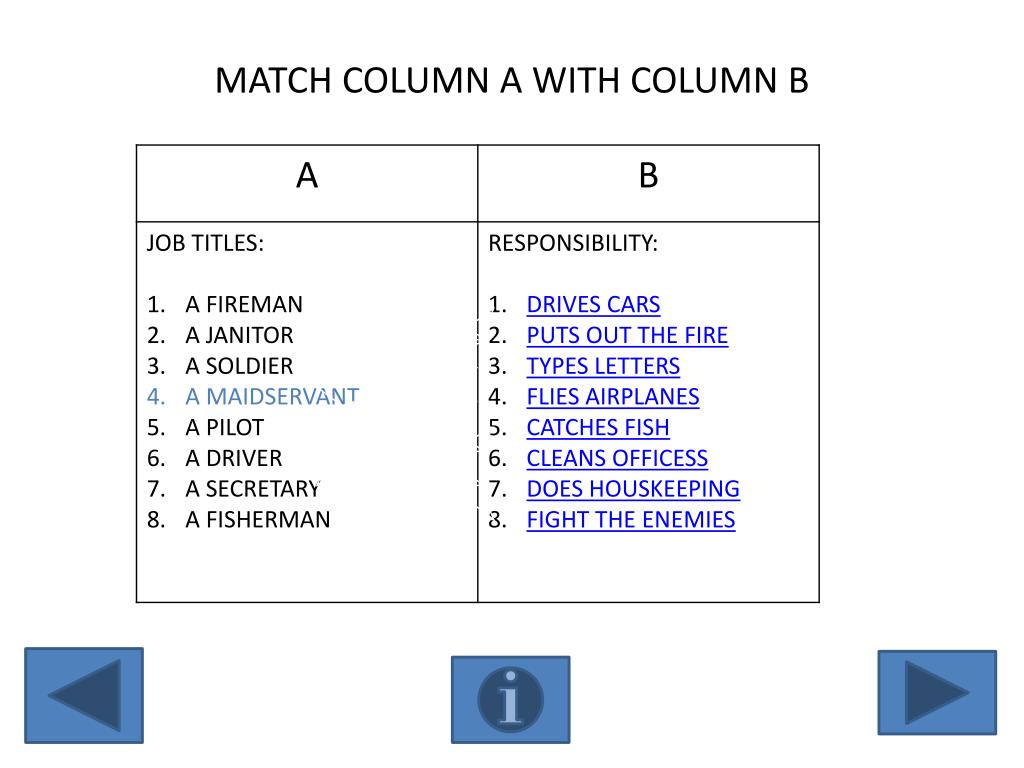Open the TYPES LETTERS link
1024x768 pixels.
(603, 366)
